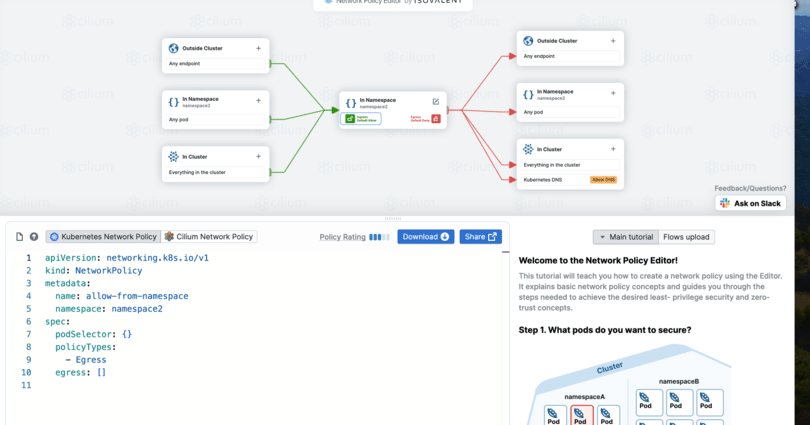The width and height of the screenshot is (810, 425).
Task: Click the Policy Rating label
Action: [x=342, y=237]
